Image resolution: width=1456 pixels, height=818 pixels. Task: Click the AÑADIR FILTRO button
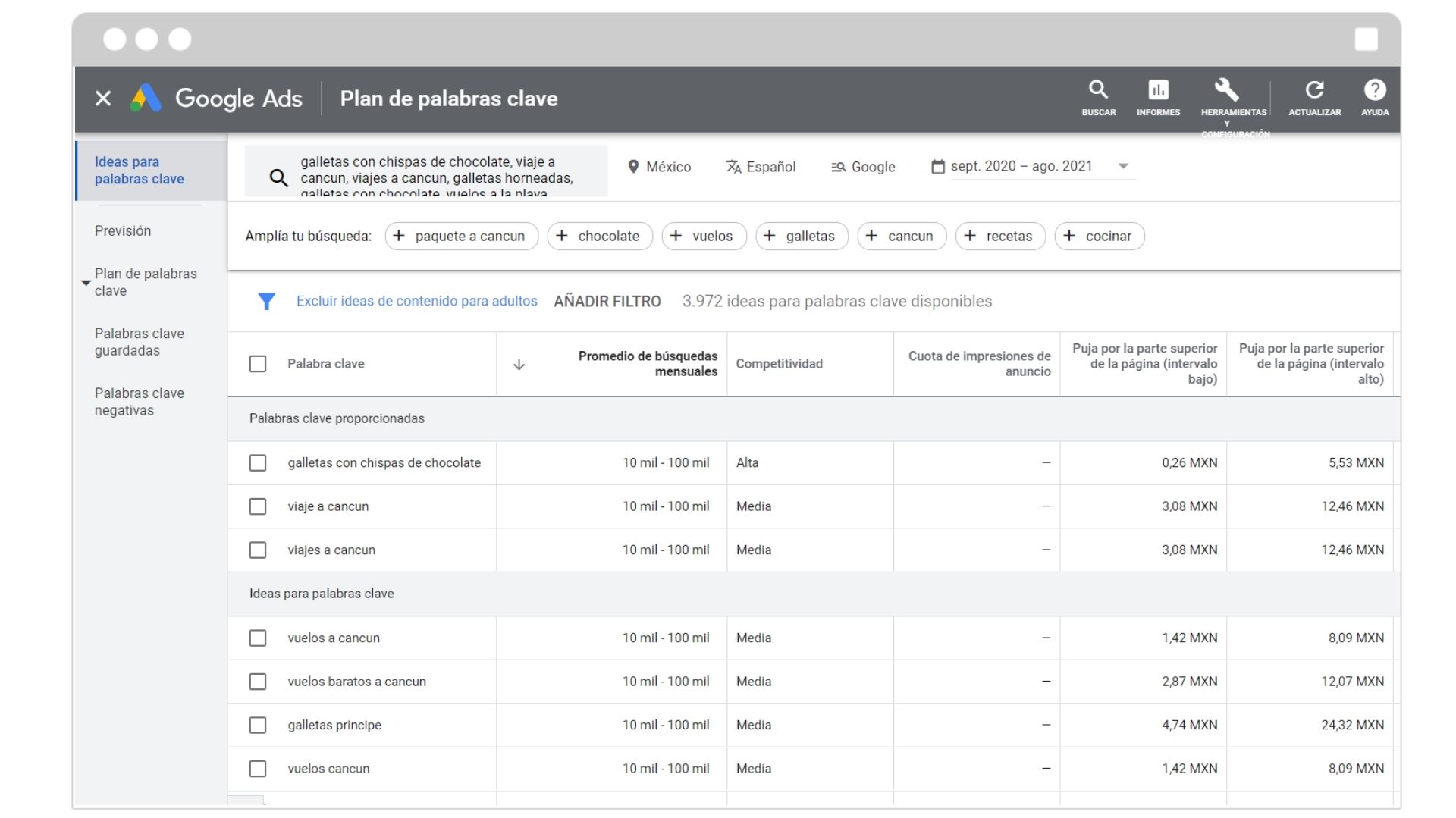click(x=607, y=302)
